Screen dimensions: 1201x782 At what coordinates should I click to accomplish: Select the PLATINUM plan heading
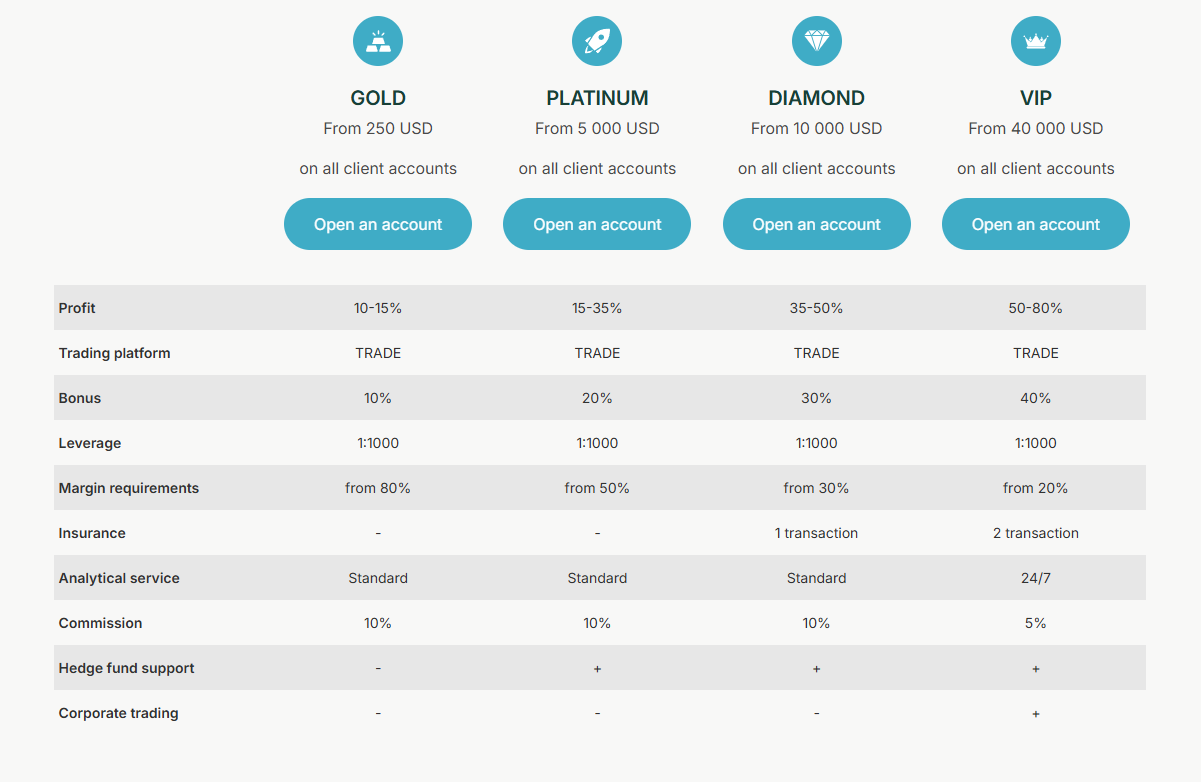pos(597,98)
